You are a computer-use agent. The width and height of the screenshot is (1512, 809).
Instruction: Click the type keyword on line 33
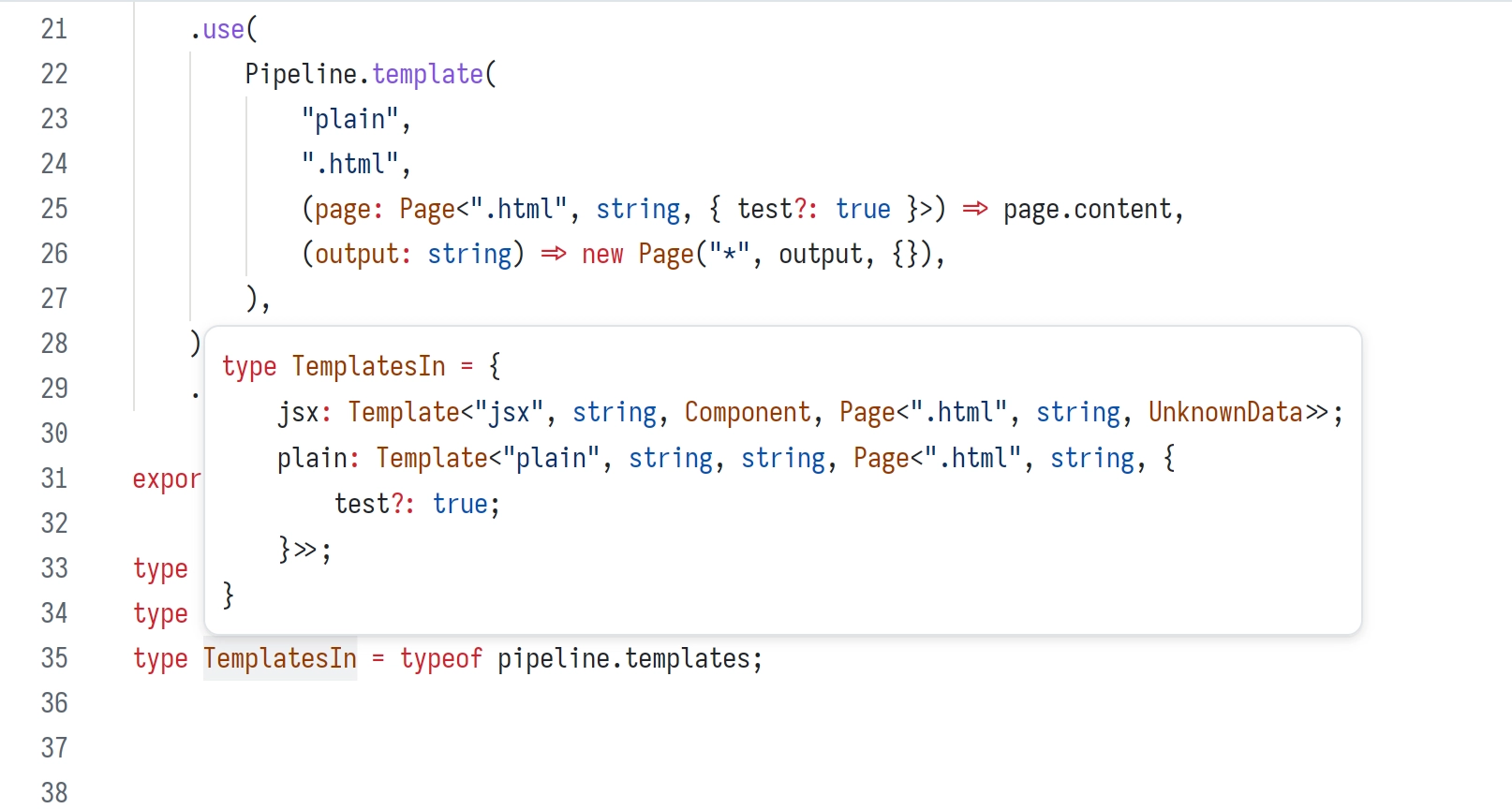click(x=161, y=568)
